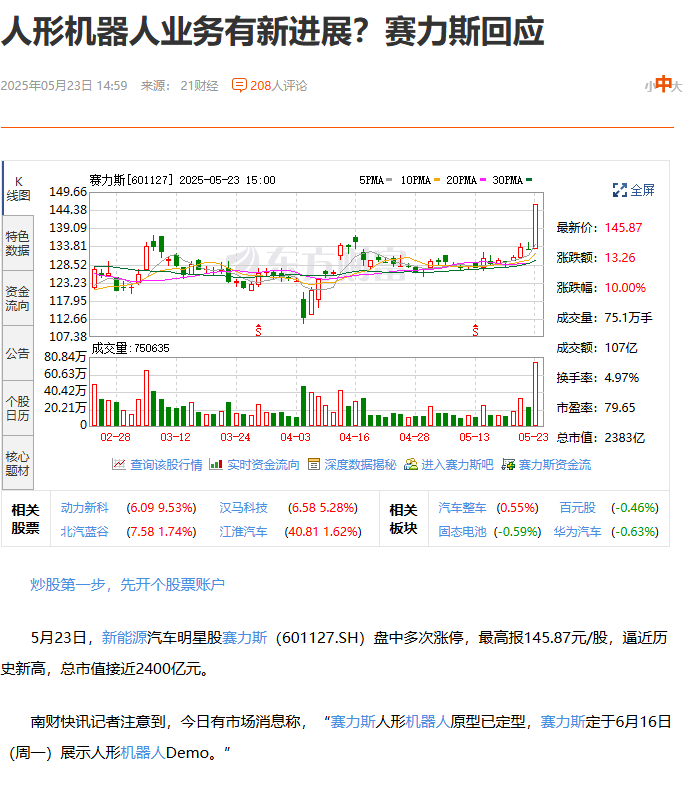Switch to the 资金流向 tab
Screen dimensions: 691x787
18,299
